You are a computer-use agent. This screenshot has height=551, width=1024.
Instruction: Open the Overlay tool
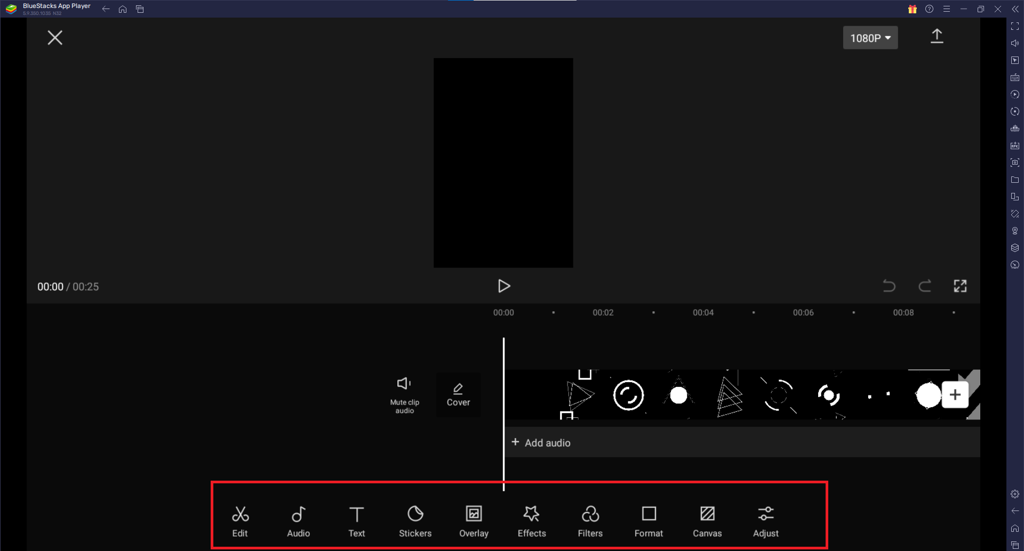pyautogui.click(x=474, y=519)
